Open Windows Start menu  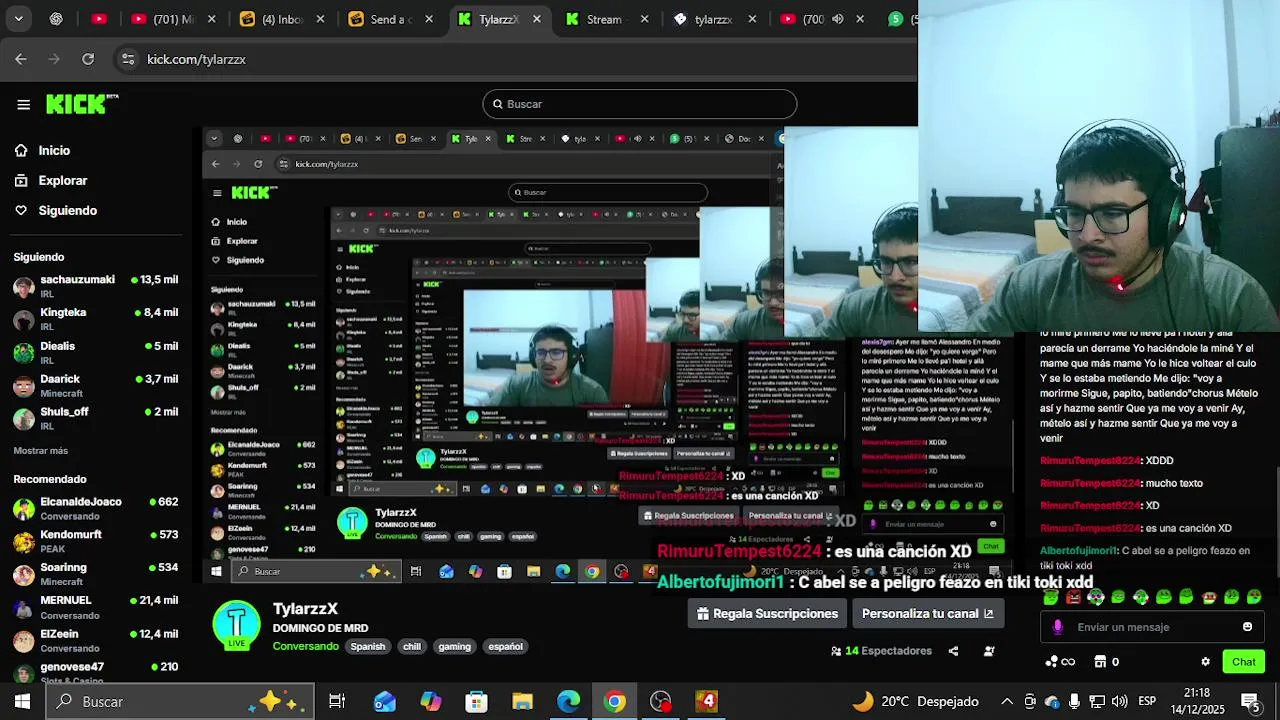(x=22, y=701)
